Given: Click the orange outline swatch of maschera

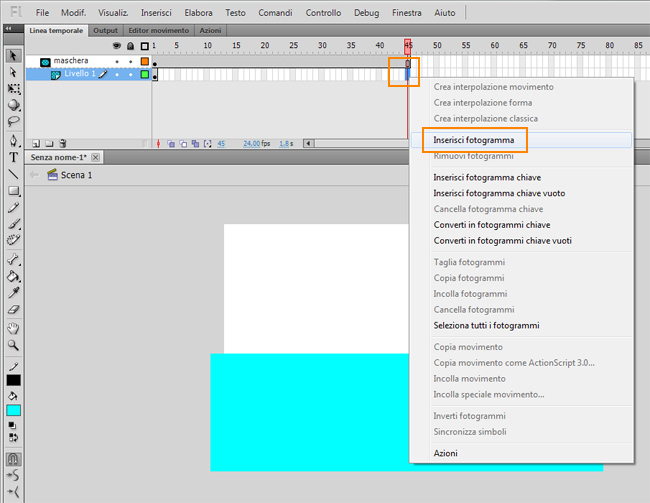Looking at the screenshot, I should [x=145, y=61].
